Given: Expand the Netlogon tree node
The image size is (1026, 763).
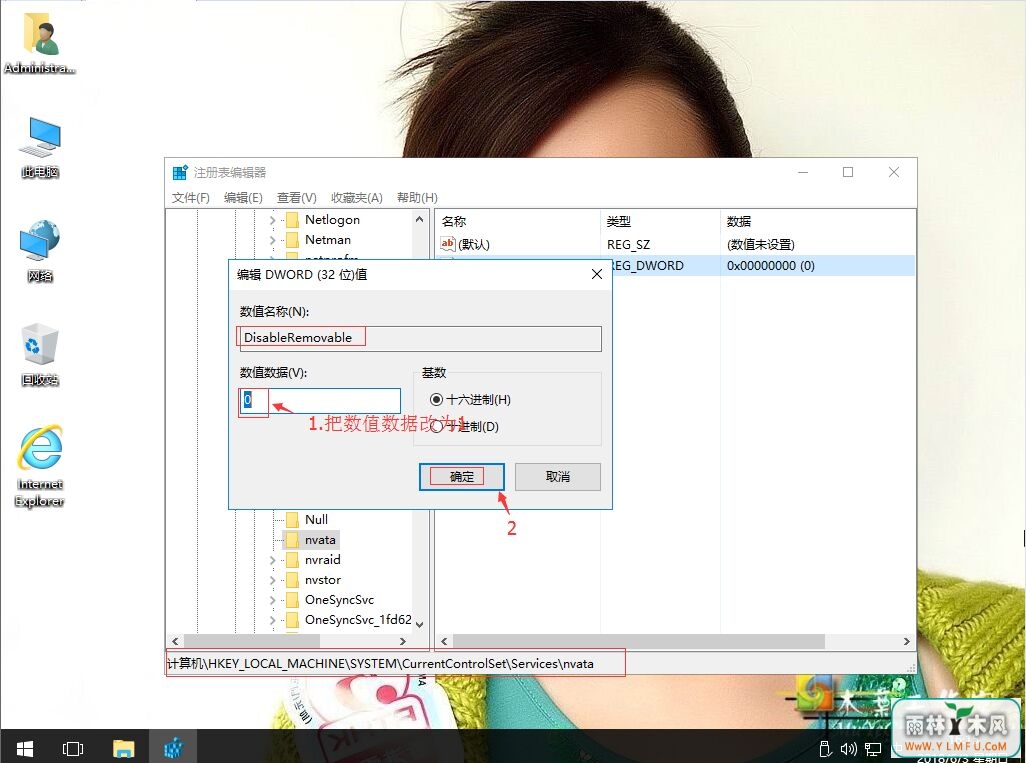Looking at the screenshot, I should tap(273, 220).
